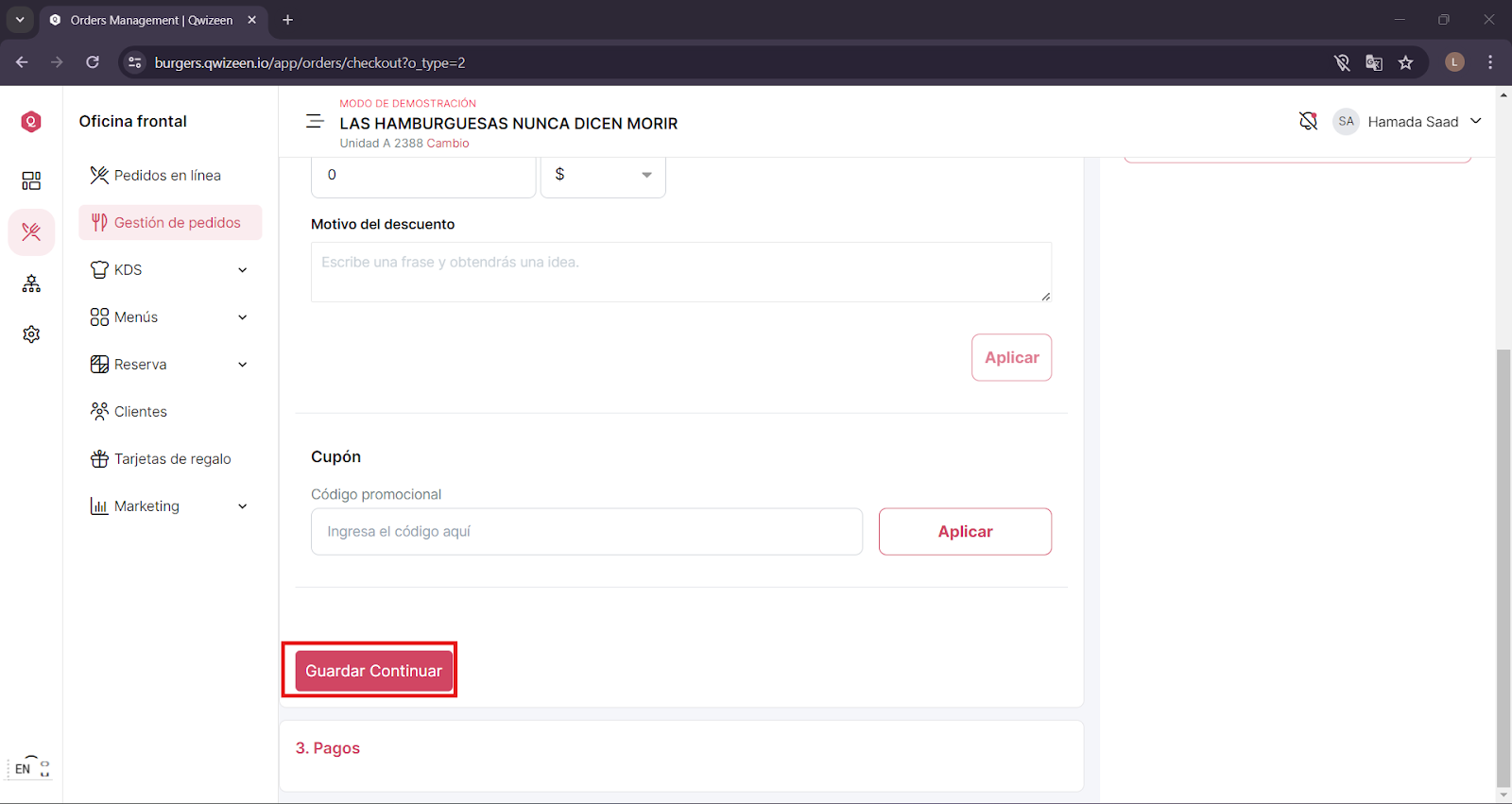Expand the Reserva submenu chevron
The image size is (1512, 804).
243,365
